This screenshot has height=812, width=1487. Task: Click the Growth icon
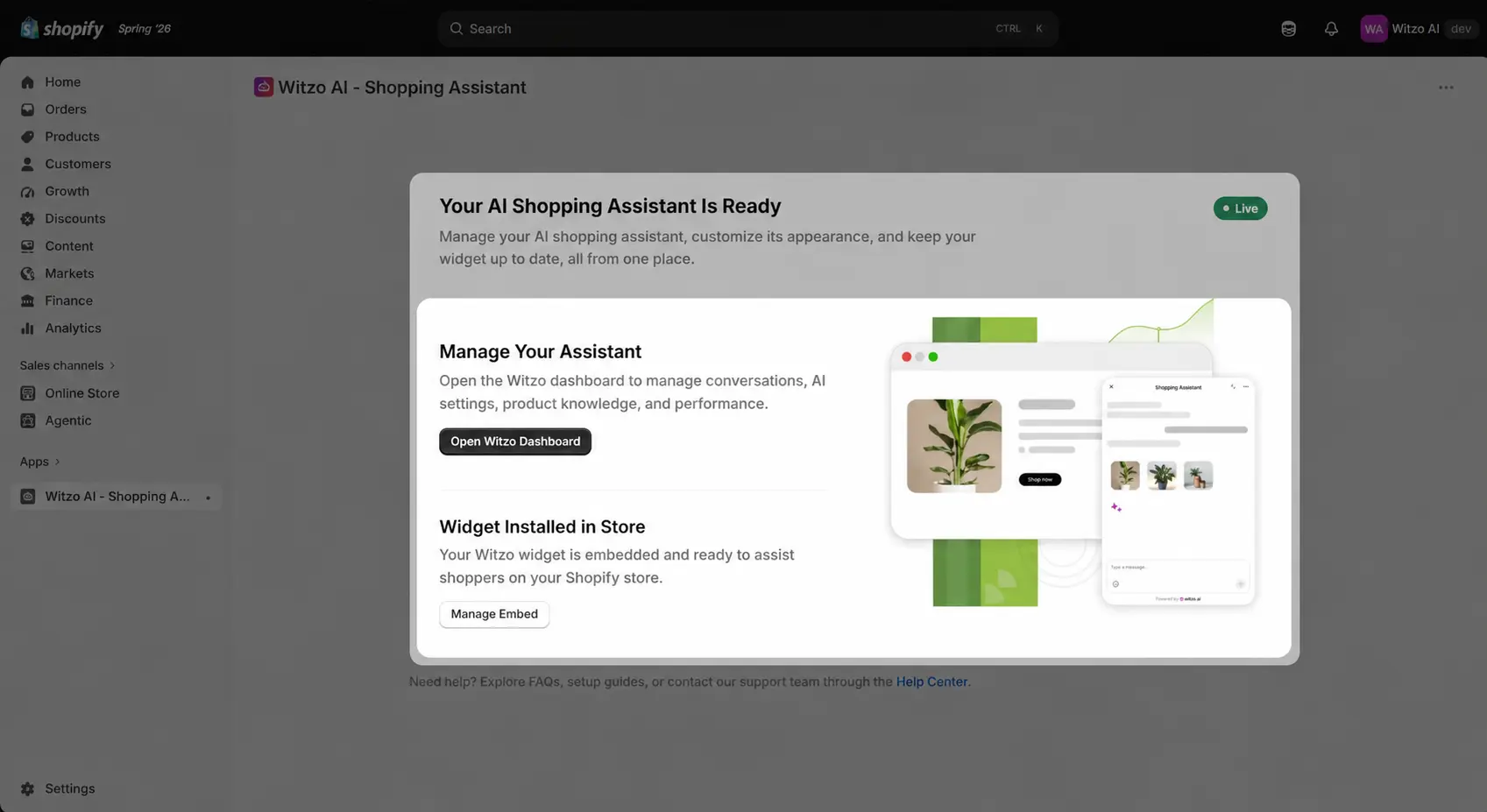pos(28,191)
